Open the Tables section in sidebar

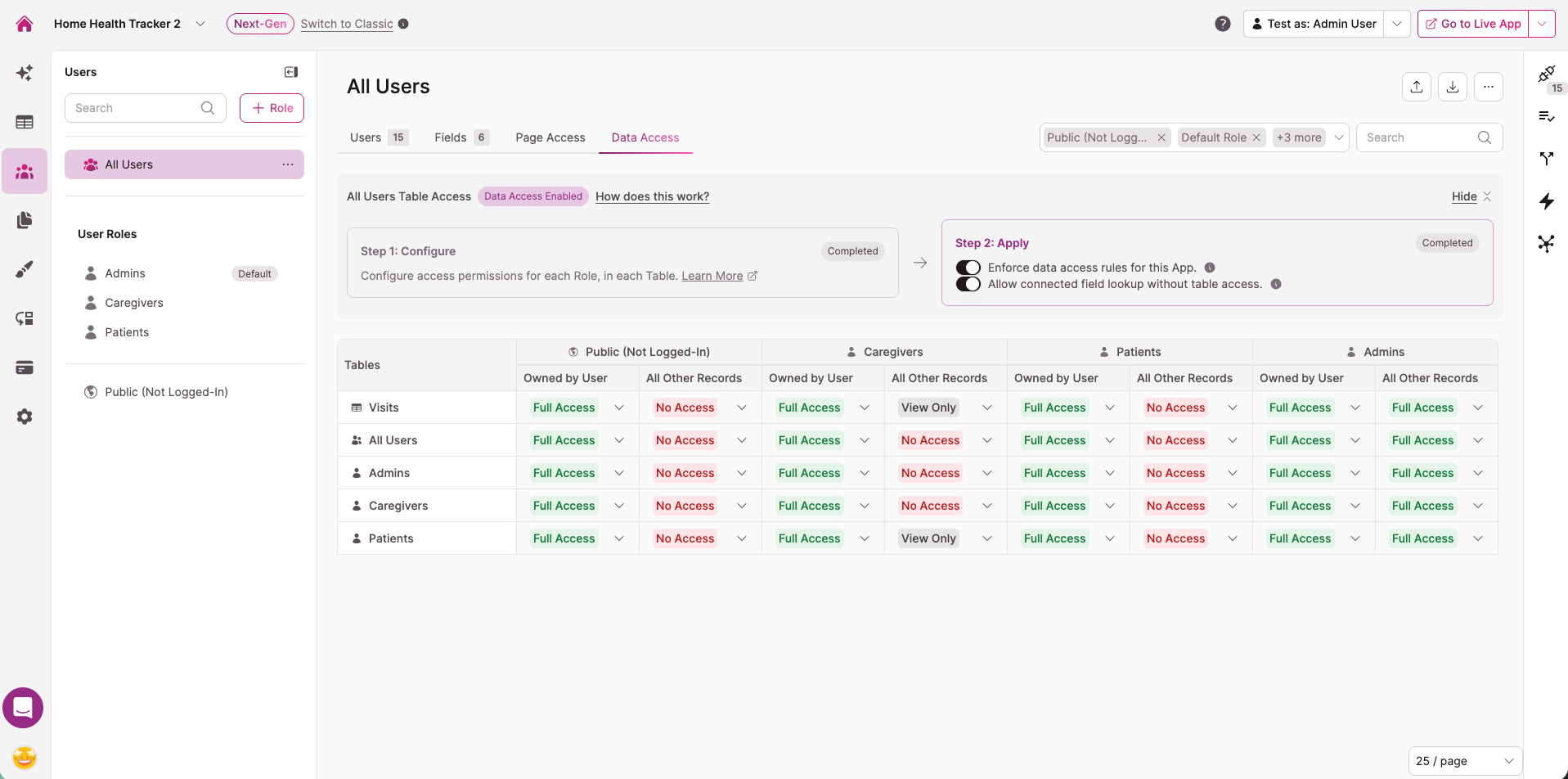(x=25, y=122)
